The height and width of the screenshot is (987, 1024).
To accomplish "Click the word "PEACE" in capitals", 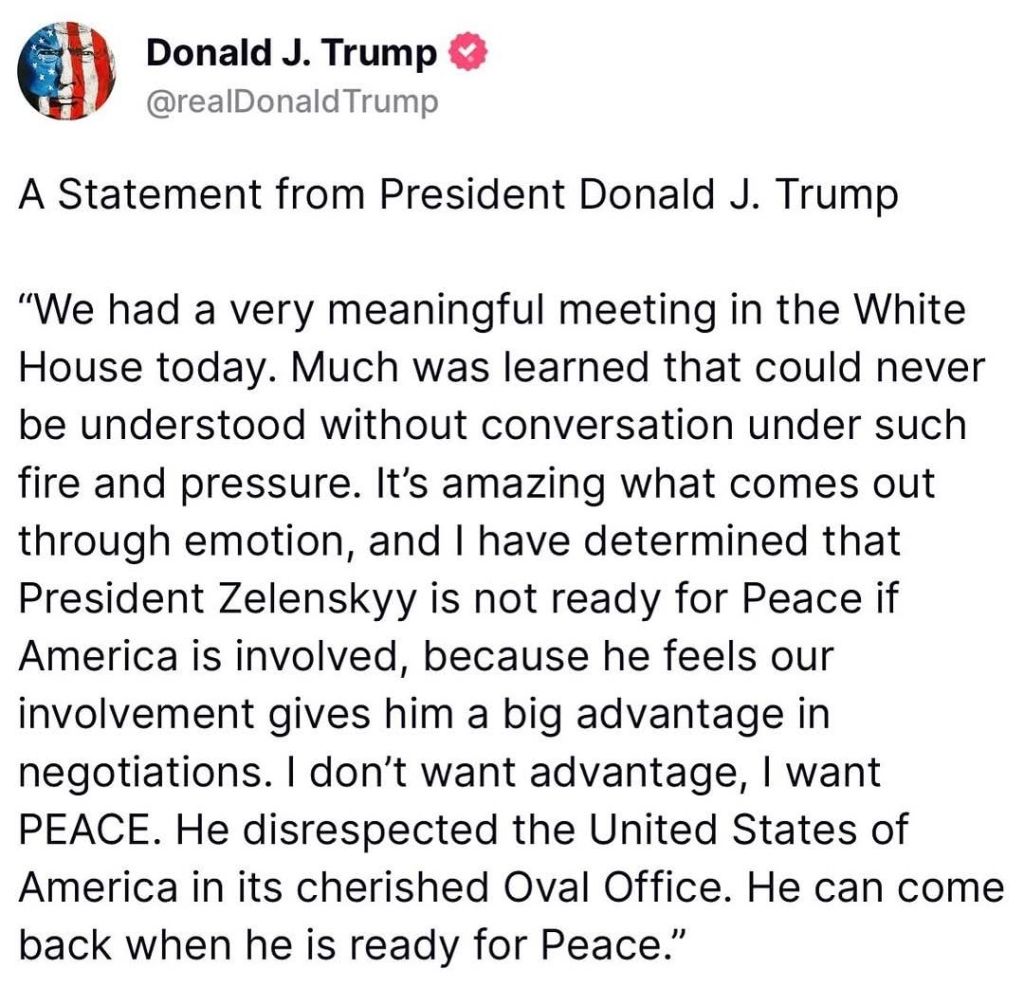I will tap(82, 828).
